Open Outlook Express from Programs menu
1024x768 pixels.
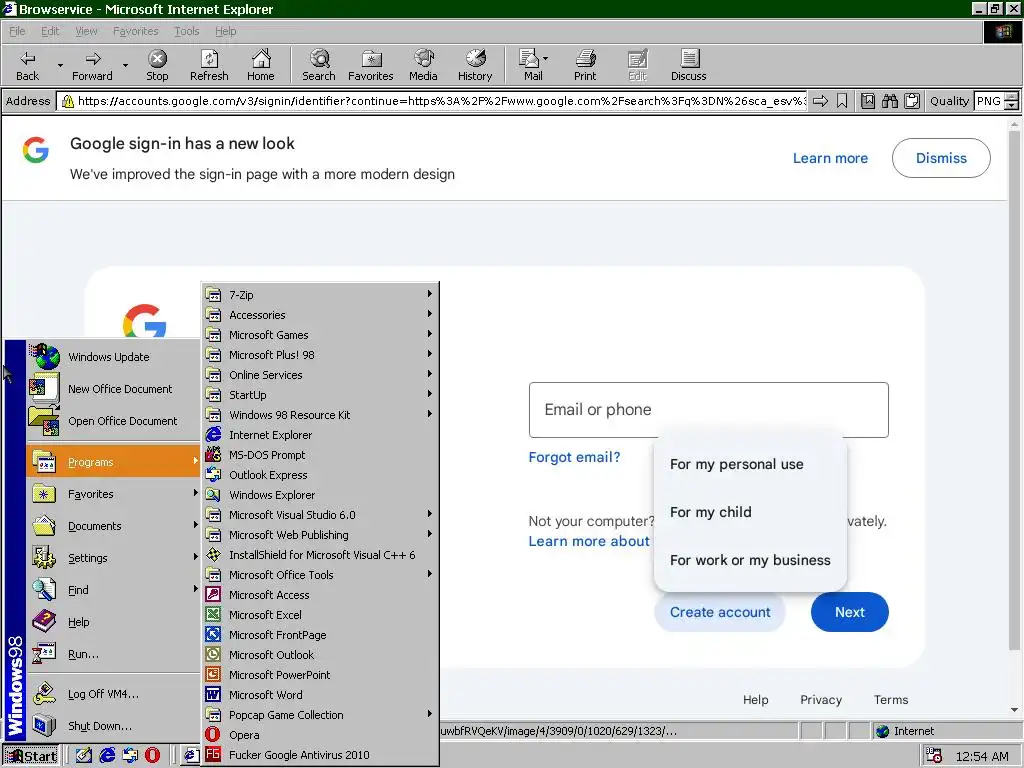pos(320,475)
